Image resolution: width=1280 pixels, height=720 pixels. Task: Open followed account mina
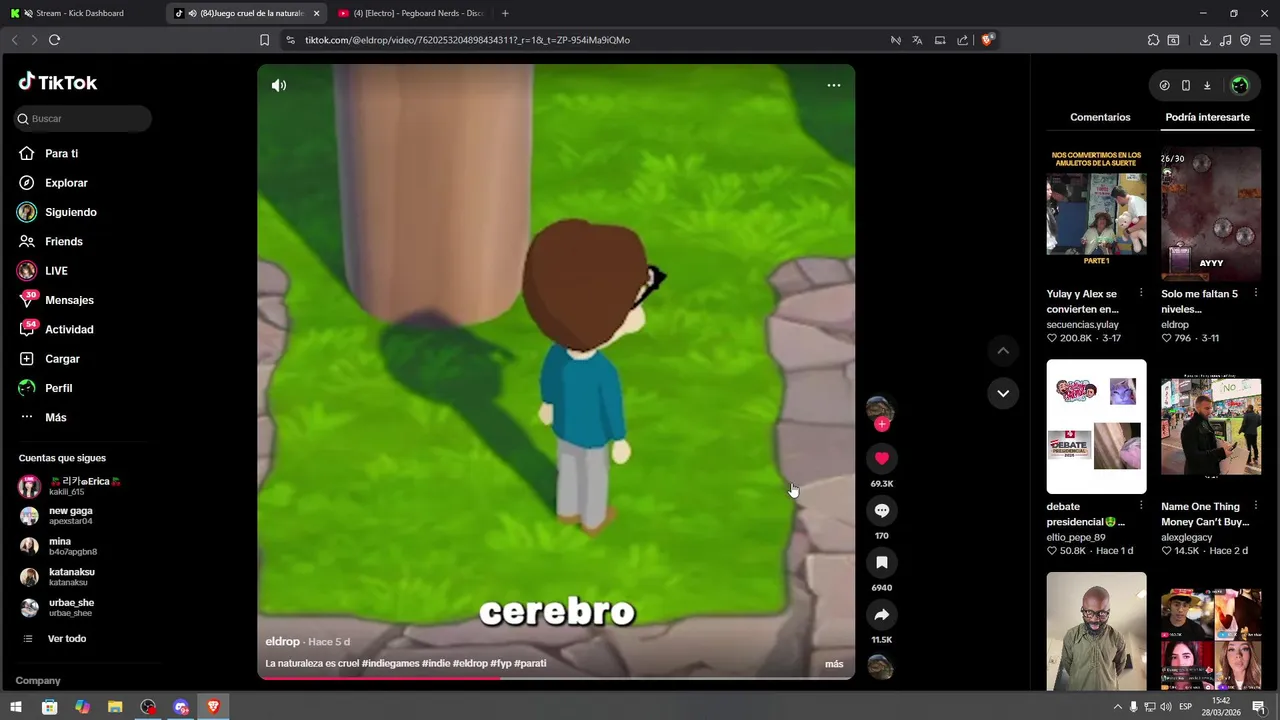pos(70,546)
